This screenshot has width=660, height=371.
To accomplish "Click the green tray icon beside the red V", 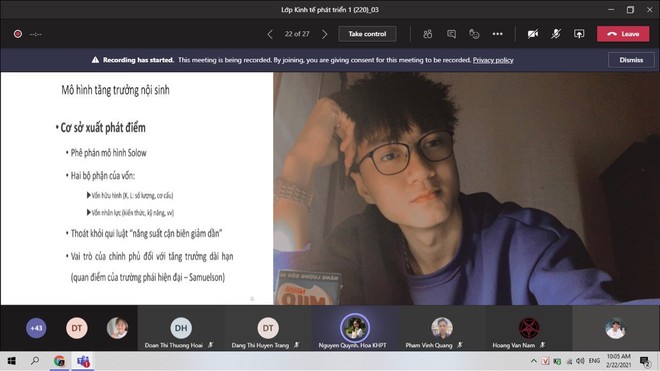I will (557, 361).
